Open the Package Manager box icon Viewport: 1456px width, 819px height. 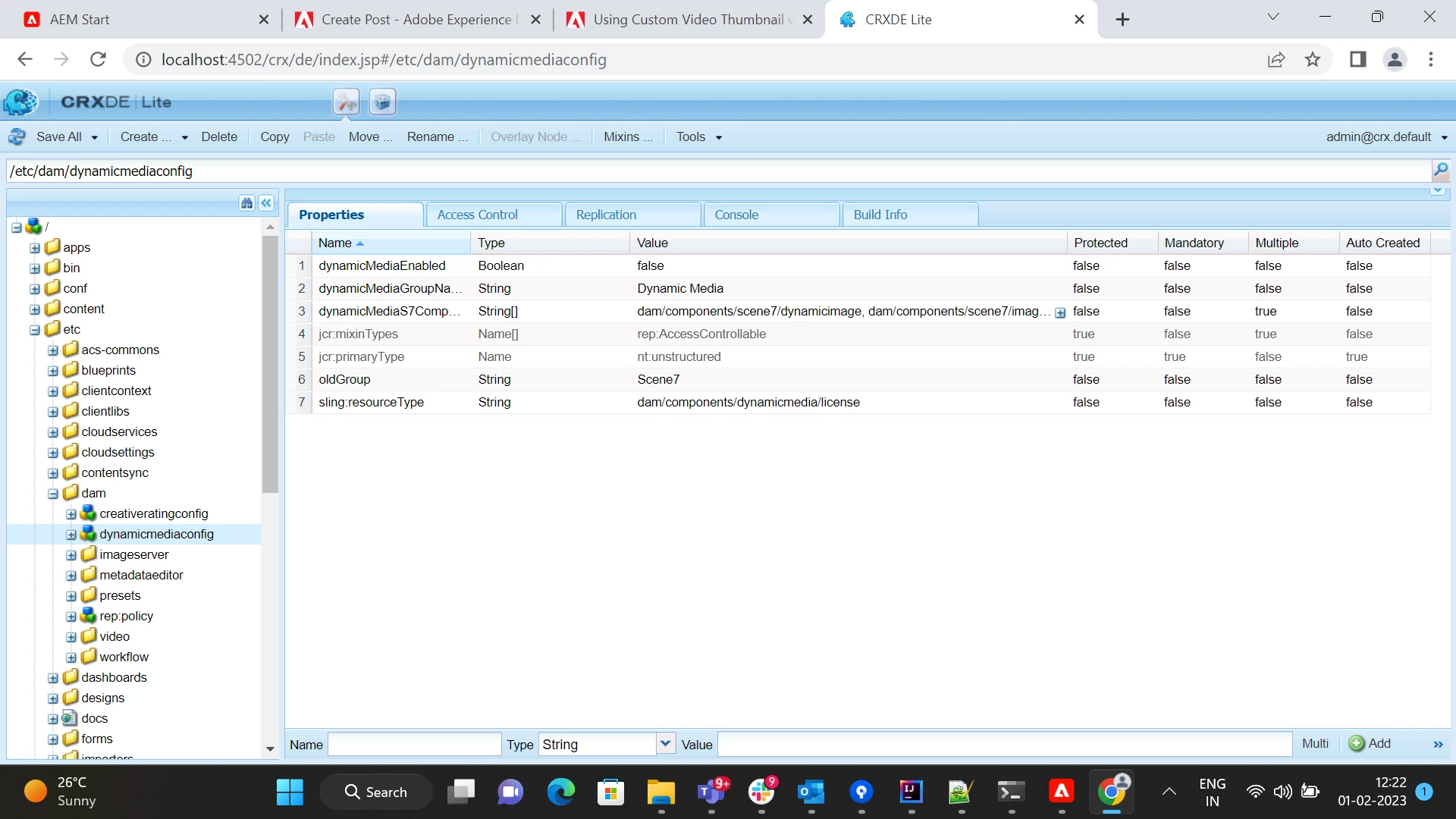[382, 102]
